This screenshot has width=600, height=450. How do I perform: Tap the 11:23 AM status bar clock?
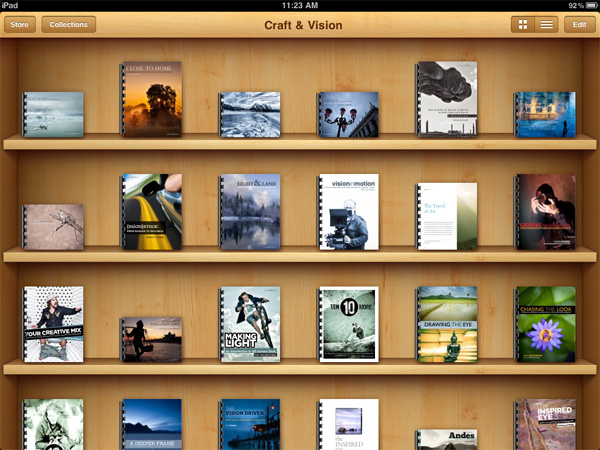click(x=300, y=5)
